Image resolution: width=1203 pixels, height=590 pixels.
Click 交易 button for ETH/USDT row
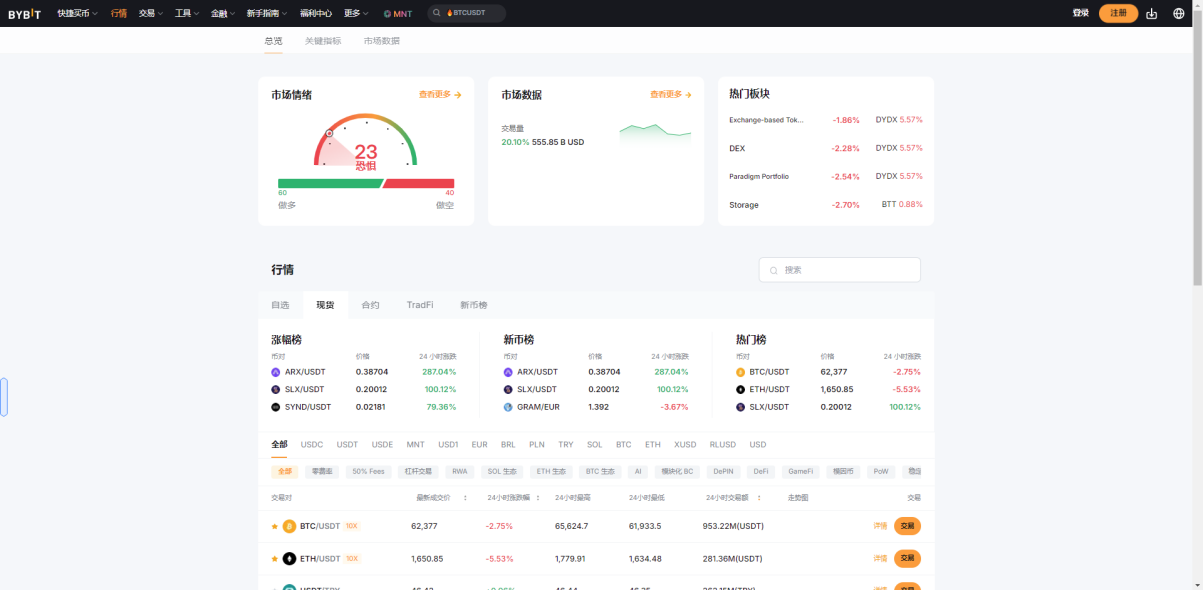tap(907, 558)
